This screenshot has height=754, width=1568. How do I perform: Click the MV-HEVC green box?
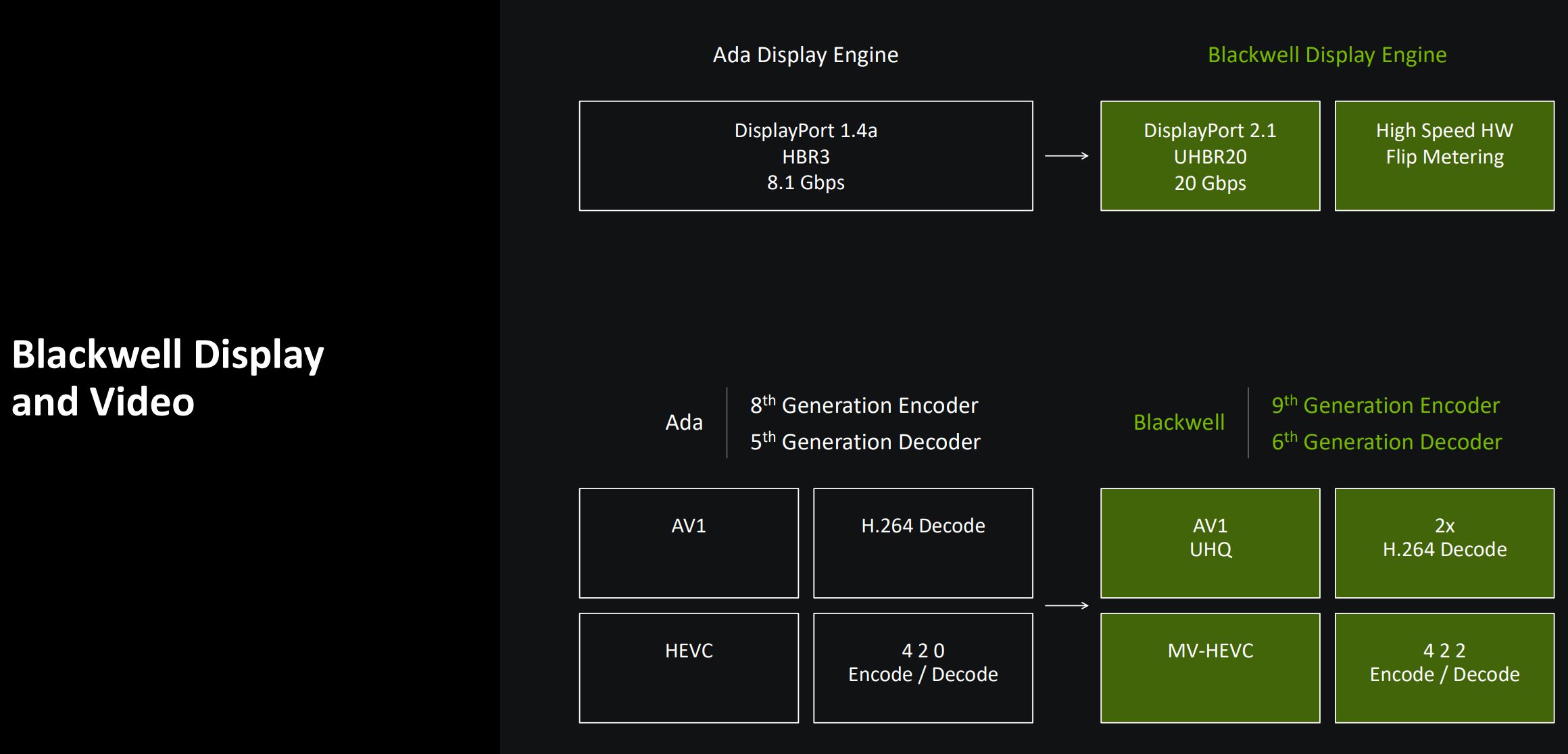(1210, 668)
